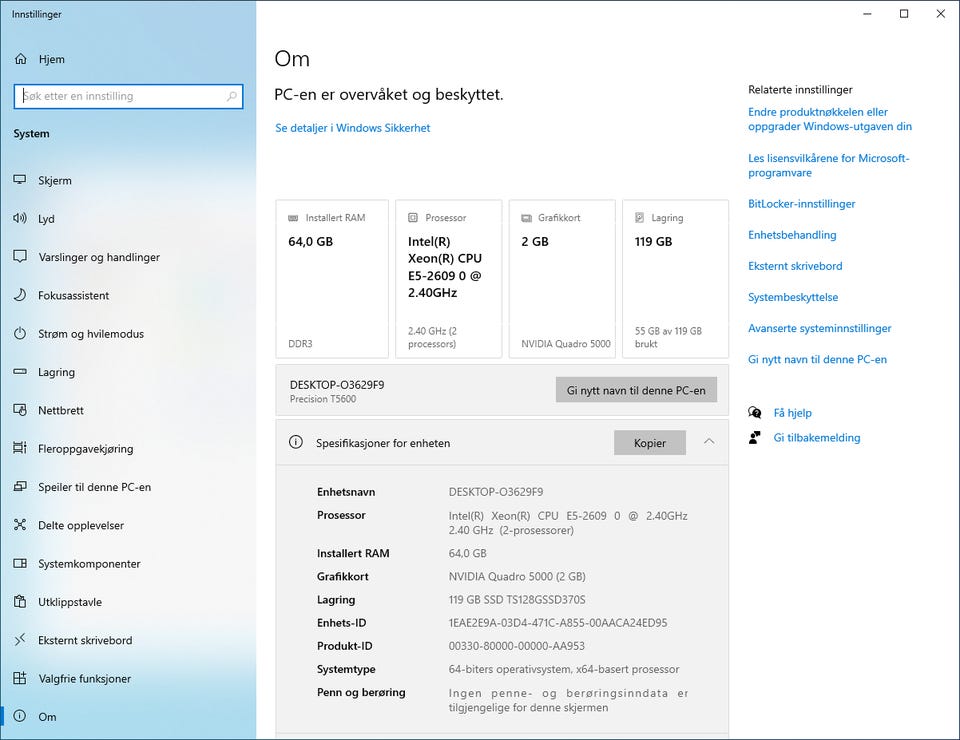Click Gi nytt navn til denne PC-en button
The width and height of the screenshot is (960, 740).
pyautogui.click(x=636, y=390)
